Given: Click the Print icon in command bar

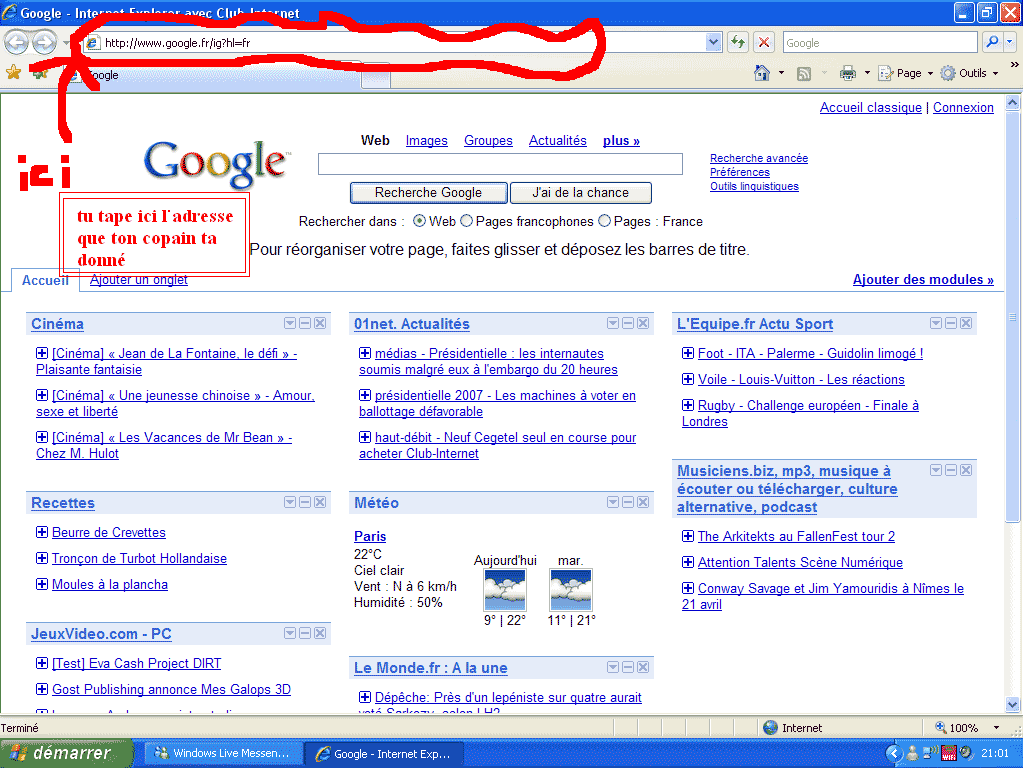Looking at the screenshot, I should (x=848, y=73).
